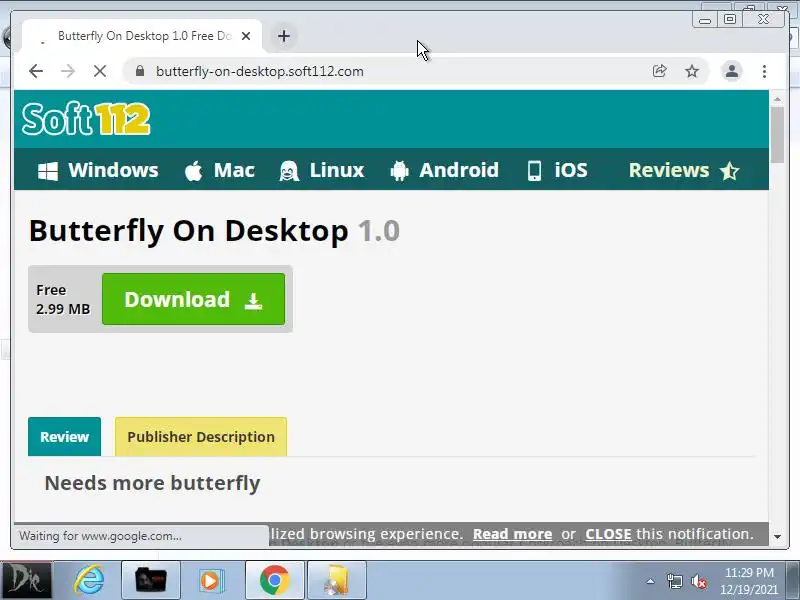Click the forward navigation arrow
800x600 pixels.
pyautogui.click(x=68, y=71)
